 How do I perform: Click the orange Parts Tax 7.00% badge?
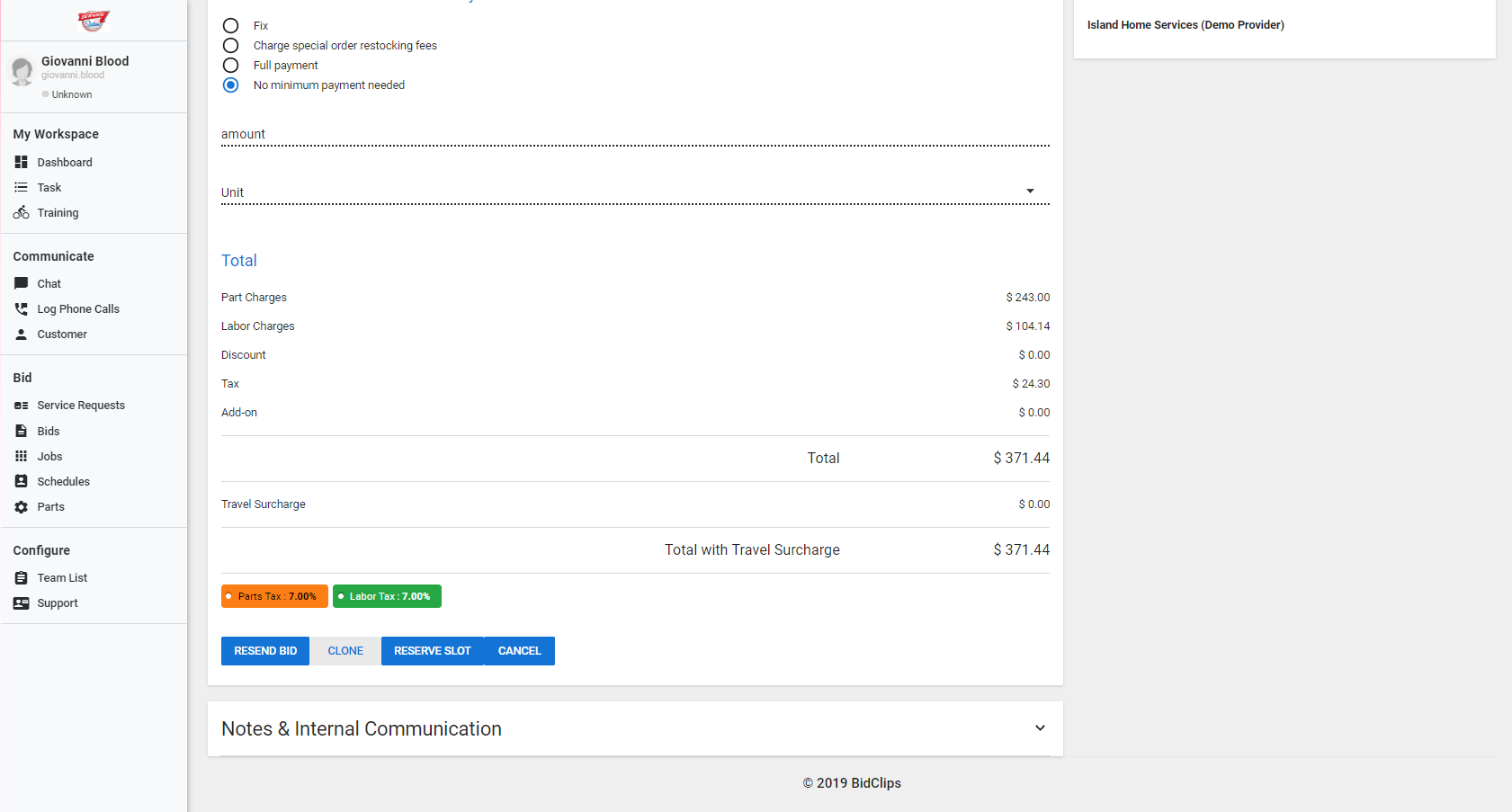[x=274, y=596]
